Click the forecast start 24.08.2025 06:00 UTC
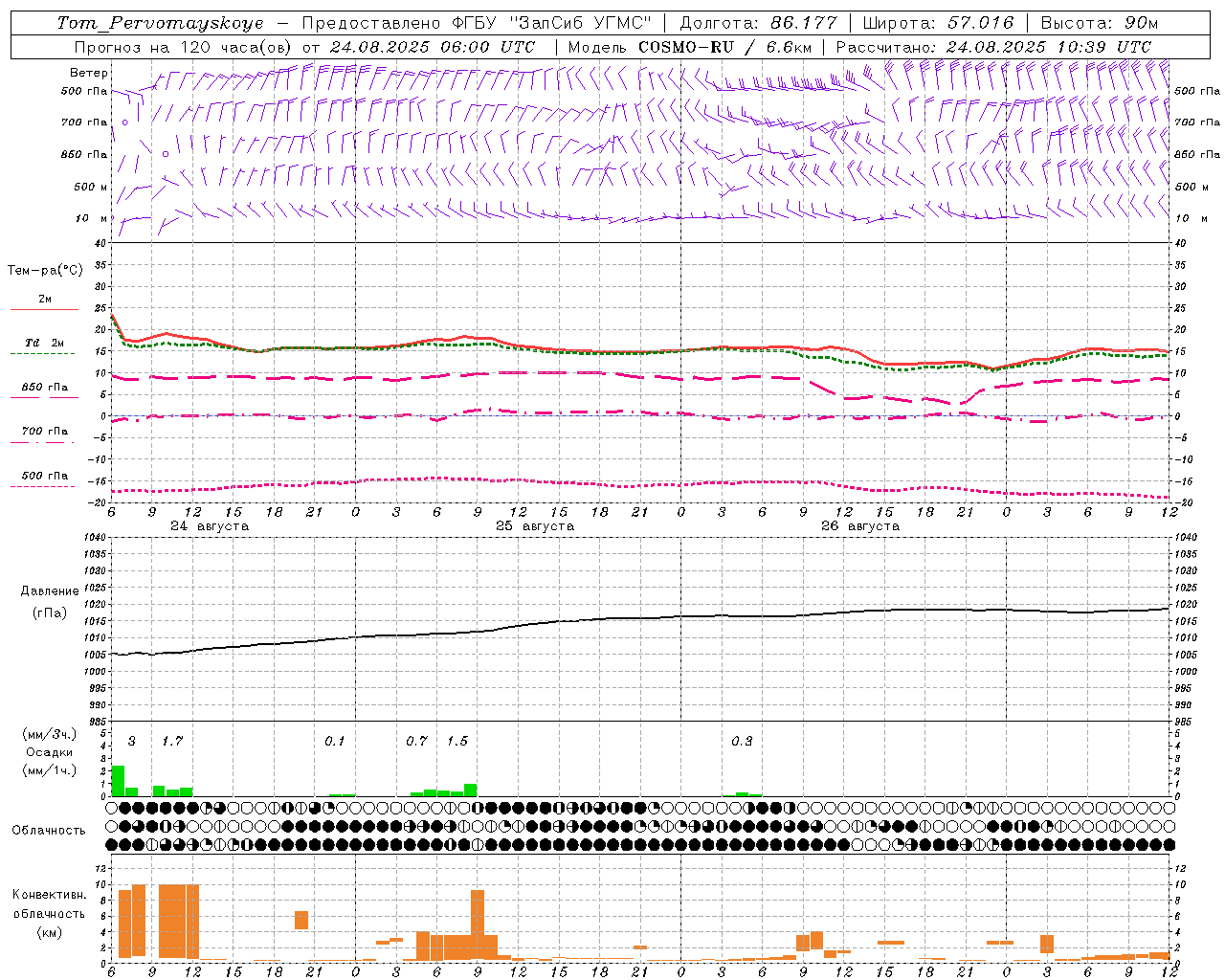Viewport: 1225px width, 980px height. coord(433,47)
